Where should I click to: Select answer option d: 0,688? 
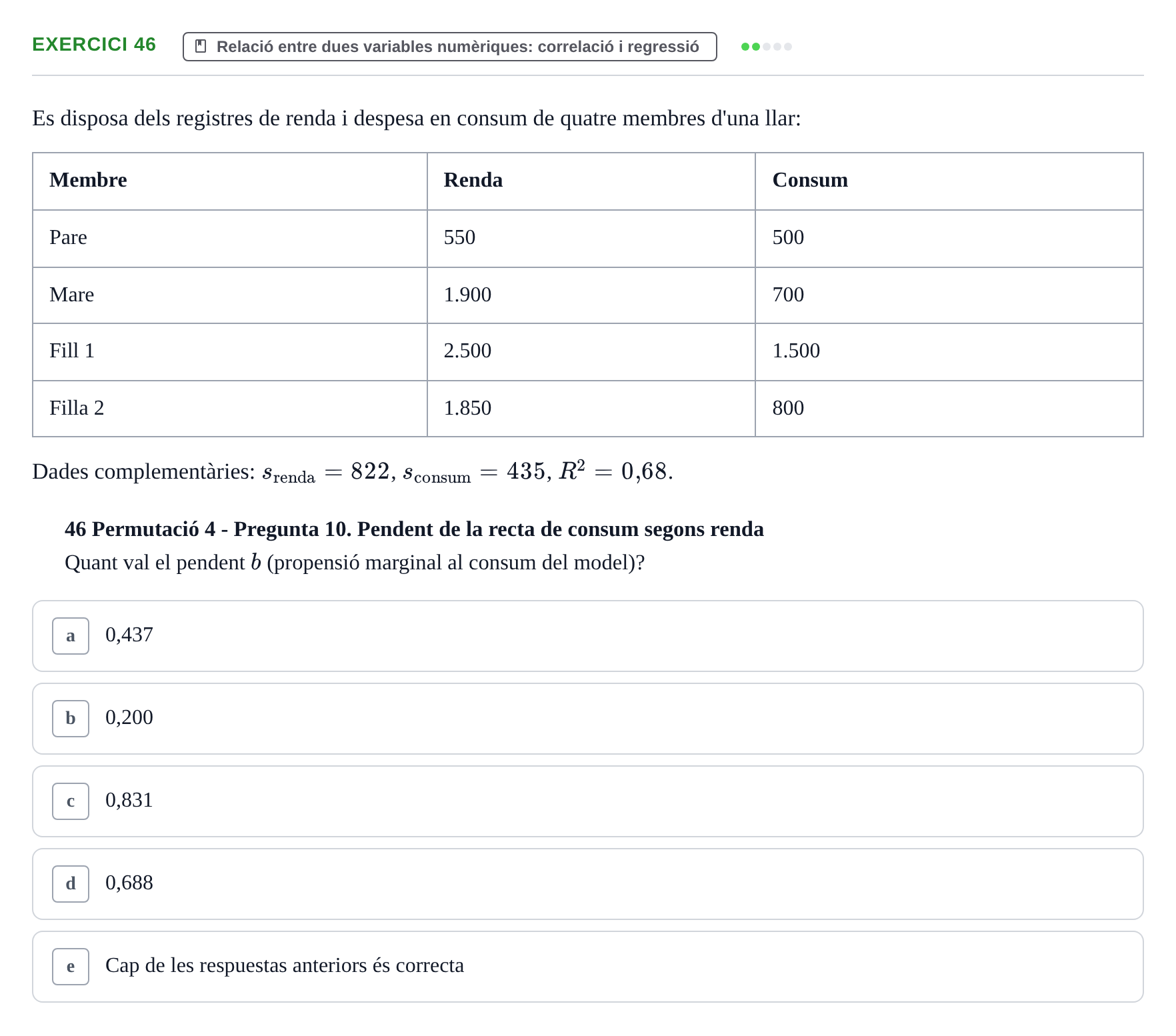point(588,884)
